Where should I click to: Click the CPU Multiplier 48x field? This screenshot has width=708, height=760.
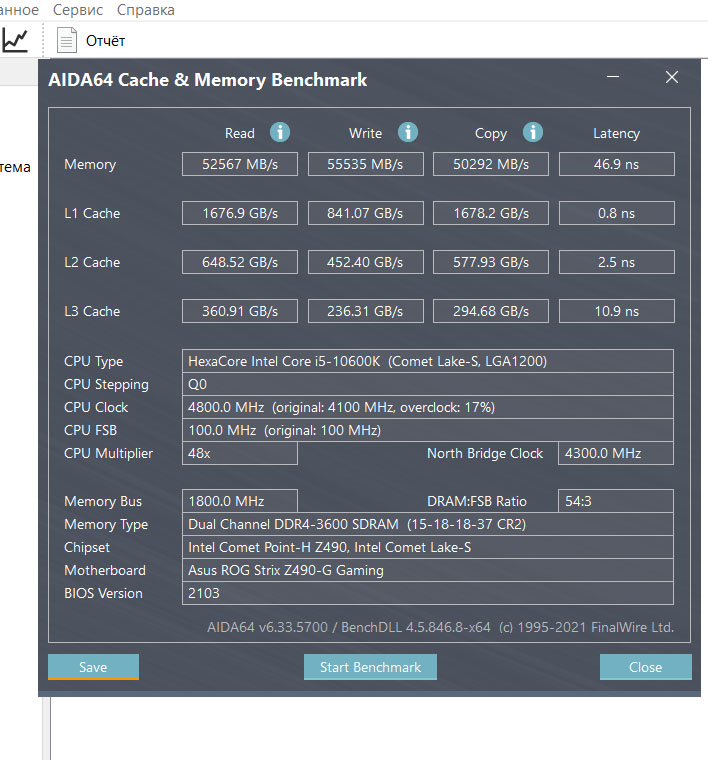point(240,453)
